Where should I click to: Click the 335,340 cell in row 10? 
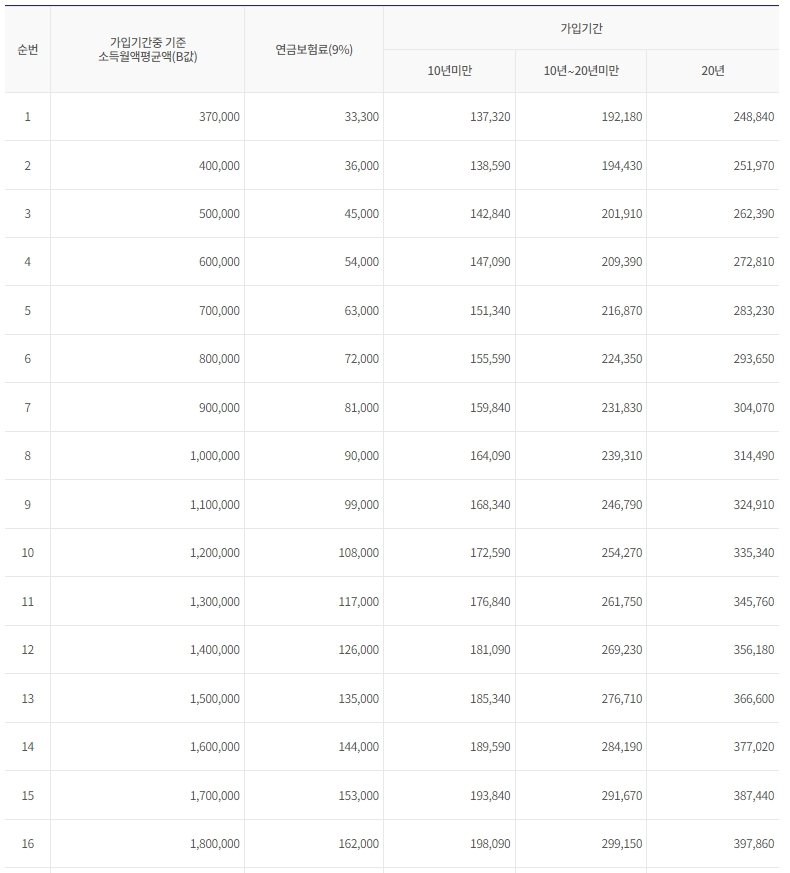pos(752,553)
